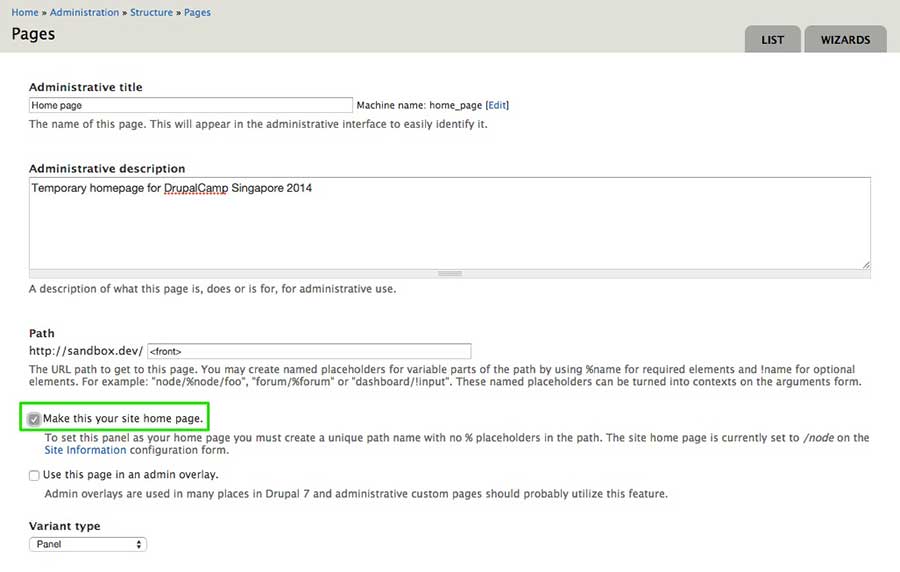This screenshot has height=572, width=900.
Task: Click the Variant type field label
Action: point(64,526)
